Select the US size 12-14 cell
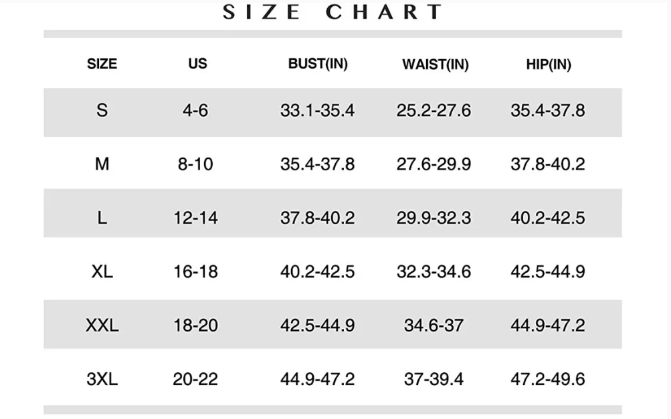 tap(195, 218)
